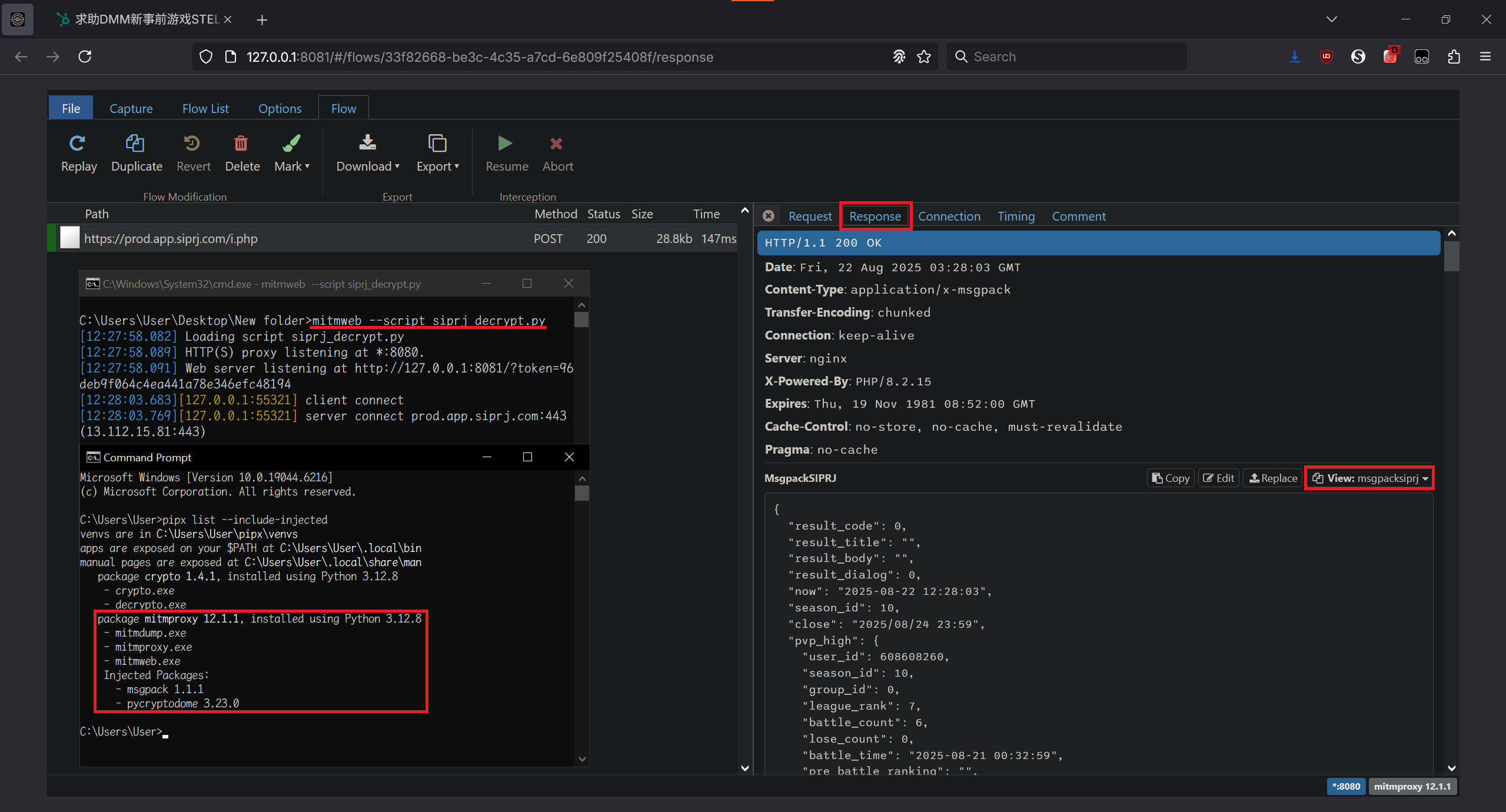This screenshot has height=812, width=1506.
Task: Open the Mark dropdown menu
Action: coord(292,167)
